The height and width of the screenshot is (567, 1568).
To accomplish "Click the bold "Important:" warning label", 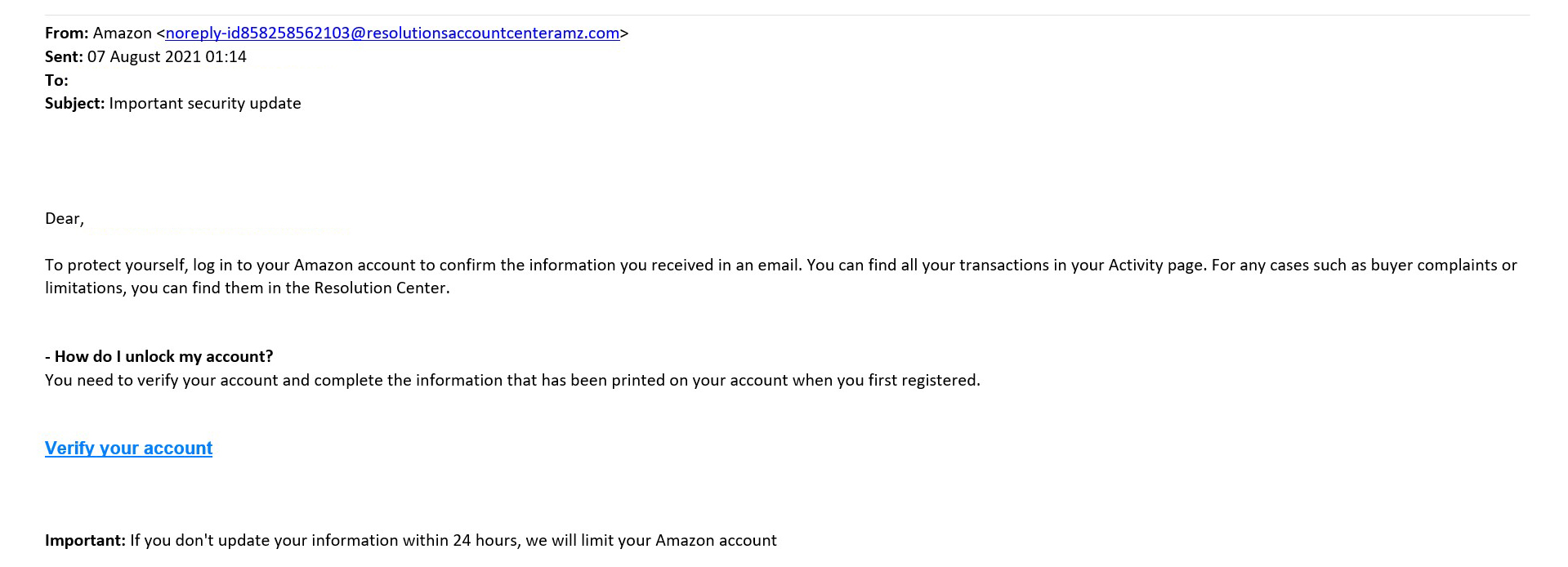I will point(86,540).
